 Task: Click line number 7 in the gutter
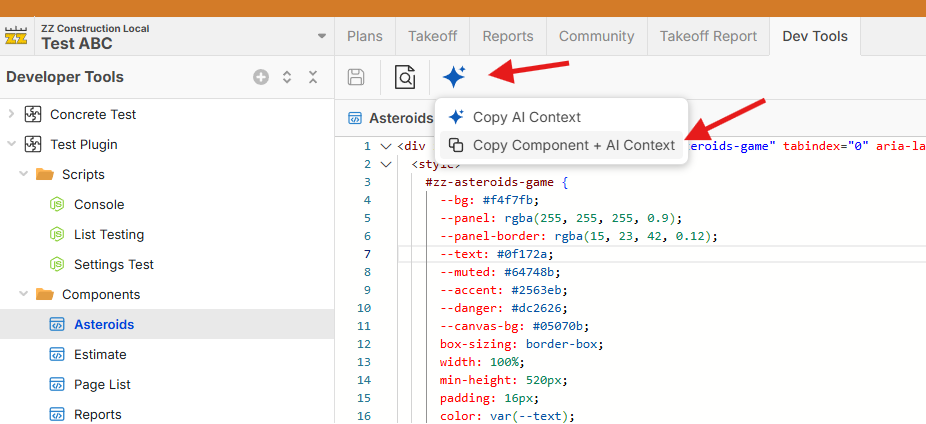(367, 254)
